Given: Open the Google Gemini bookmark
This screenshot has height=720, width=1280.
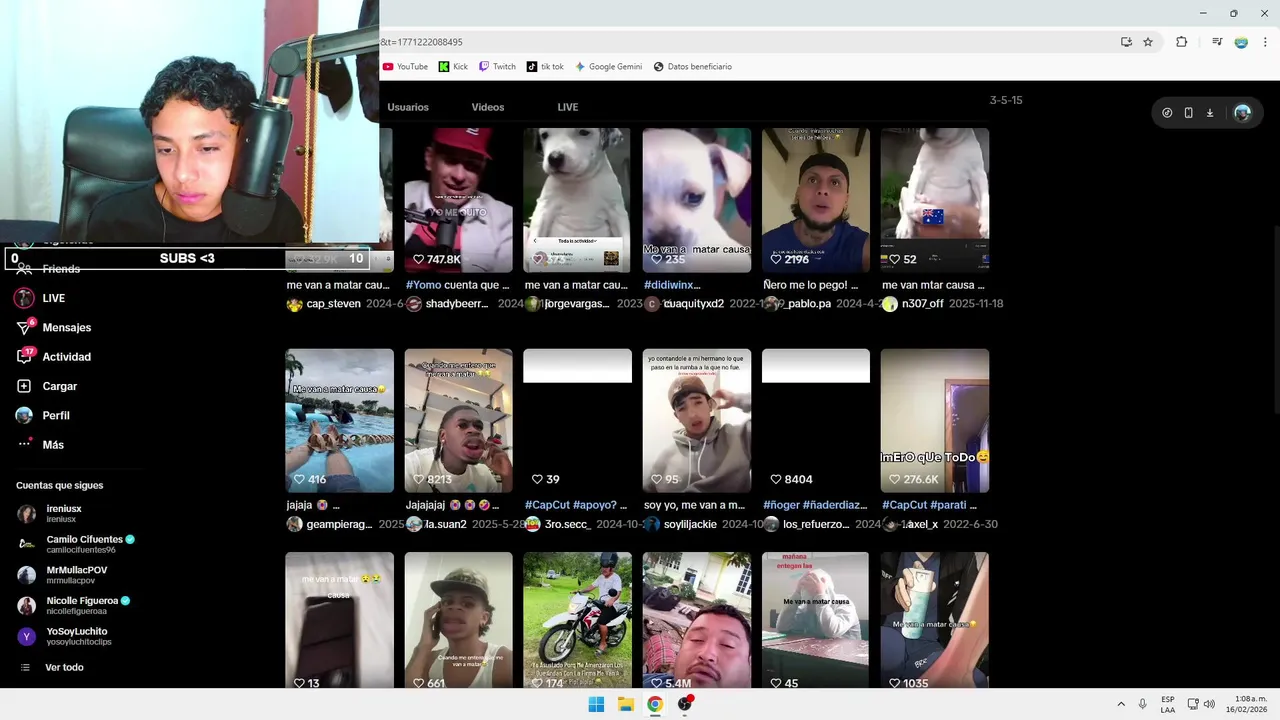Looking at the screenshot, I should (608, 67).
